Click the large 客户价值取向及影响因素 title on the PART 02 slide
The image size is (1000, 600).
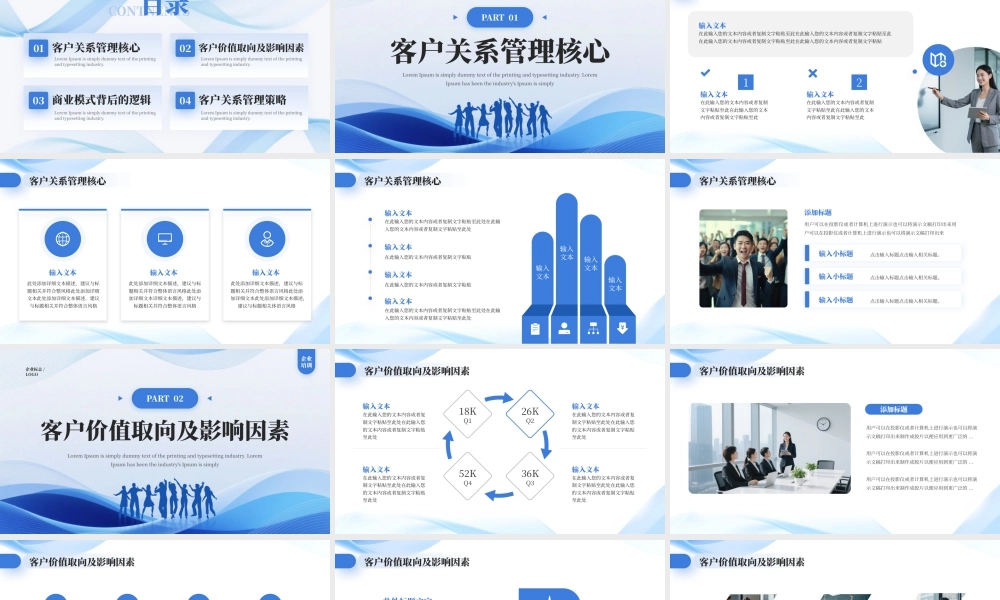coord(165,431)
